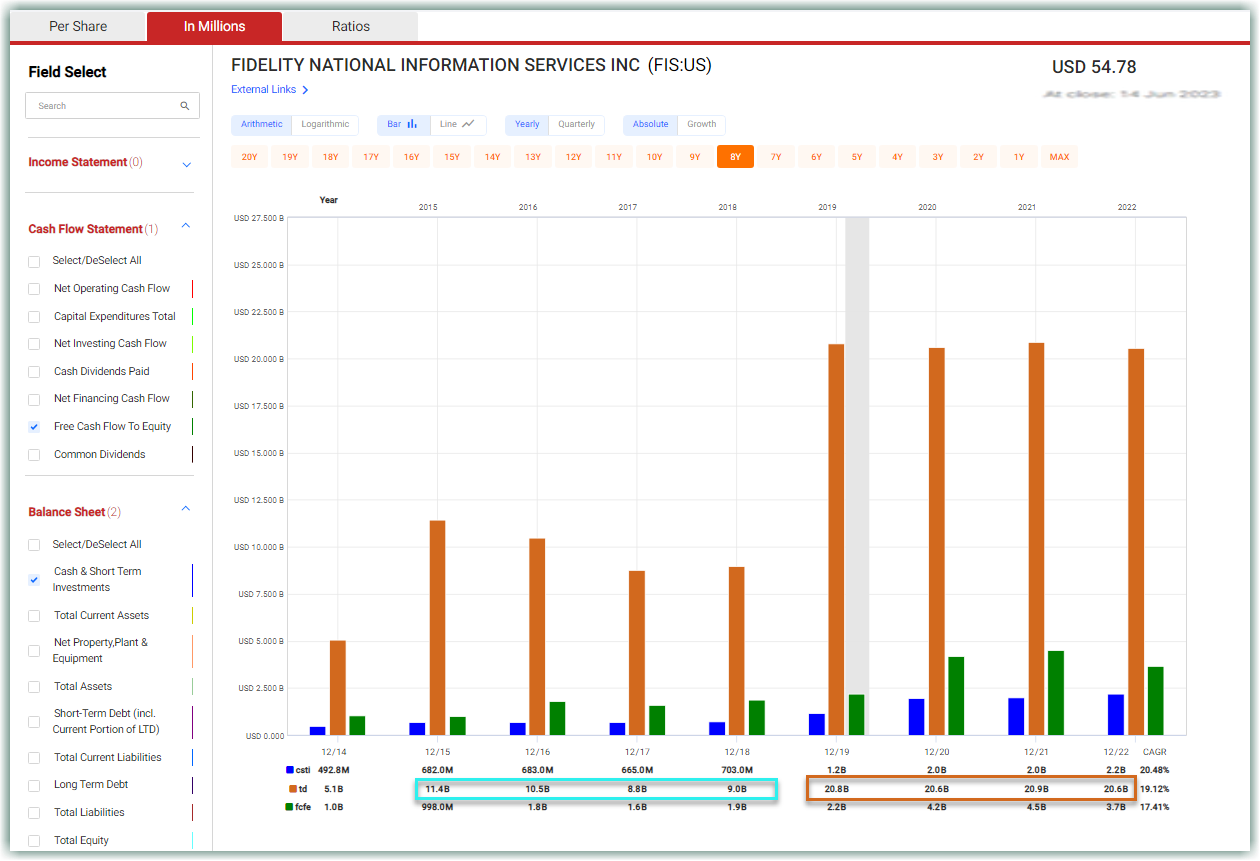
Task: Select Growth values mode
Action: pyautogui.click(x=702, y=125)
